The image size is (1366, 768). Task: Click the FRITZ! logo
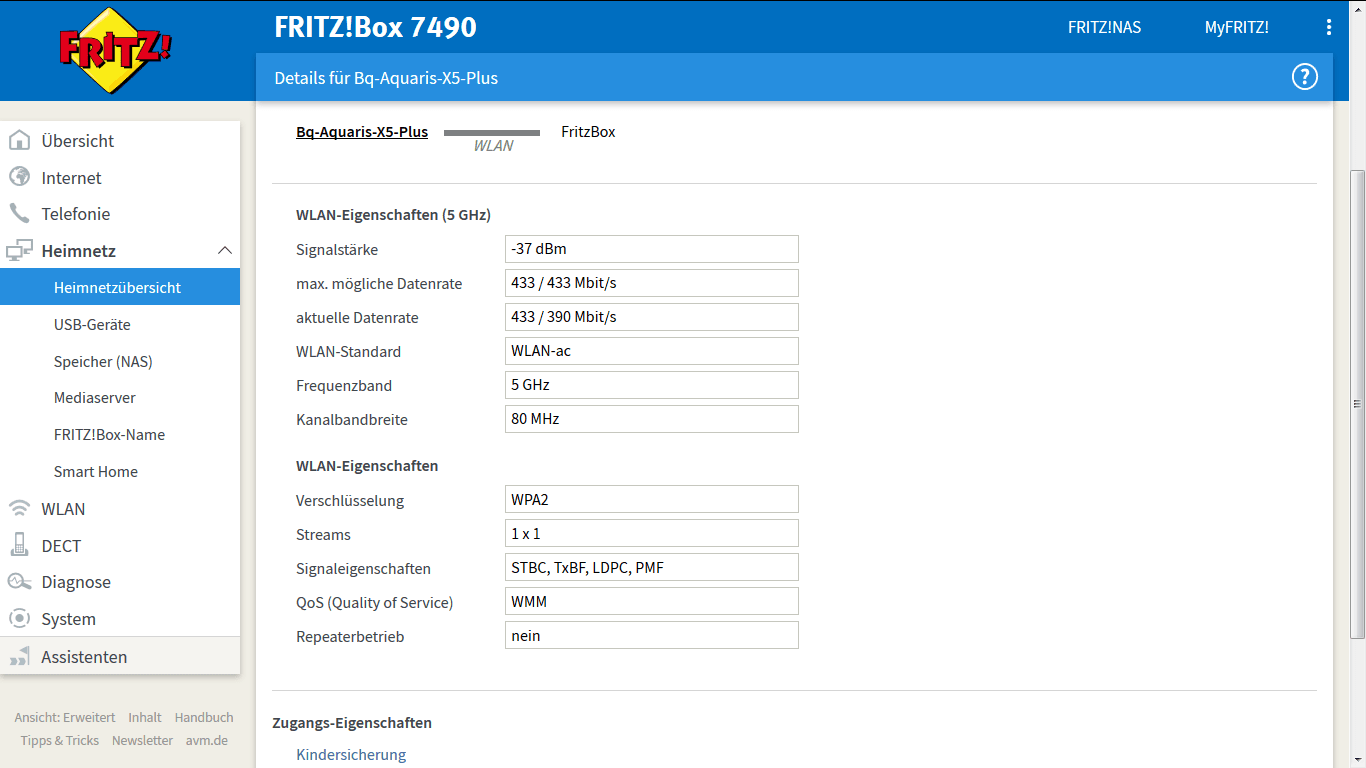pos(117,50)
